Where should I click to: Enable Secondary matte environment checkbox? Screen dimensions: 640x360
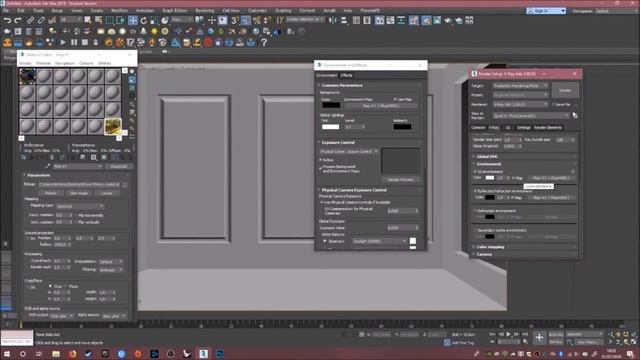tap(476, 230)
